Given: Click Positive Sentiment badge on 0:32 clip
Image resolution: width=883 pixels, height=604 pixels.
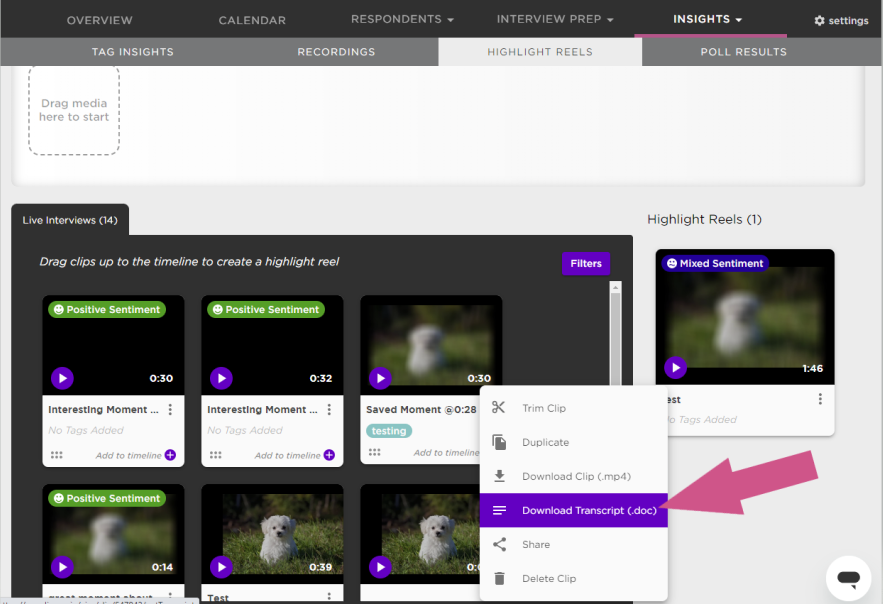Looking at the screenshot, I should coord(266,310).
